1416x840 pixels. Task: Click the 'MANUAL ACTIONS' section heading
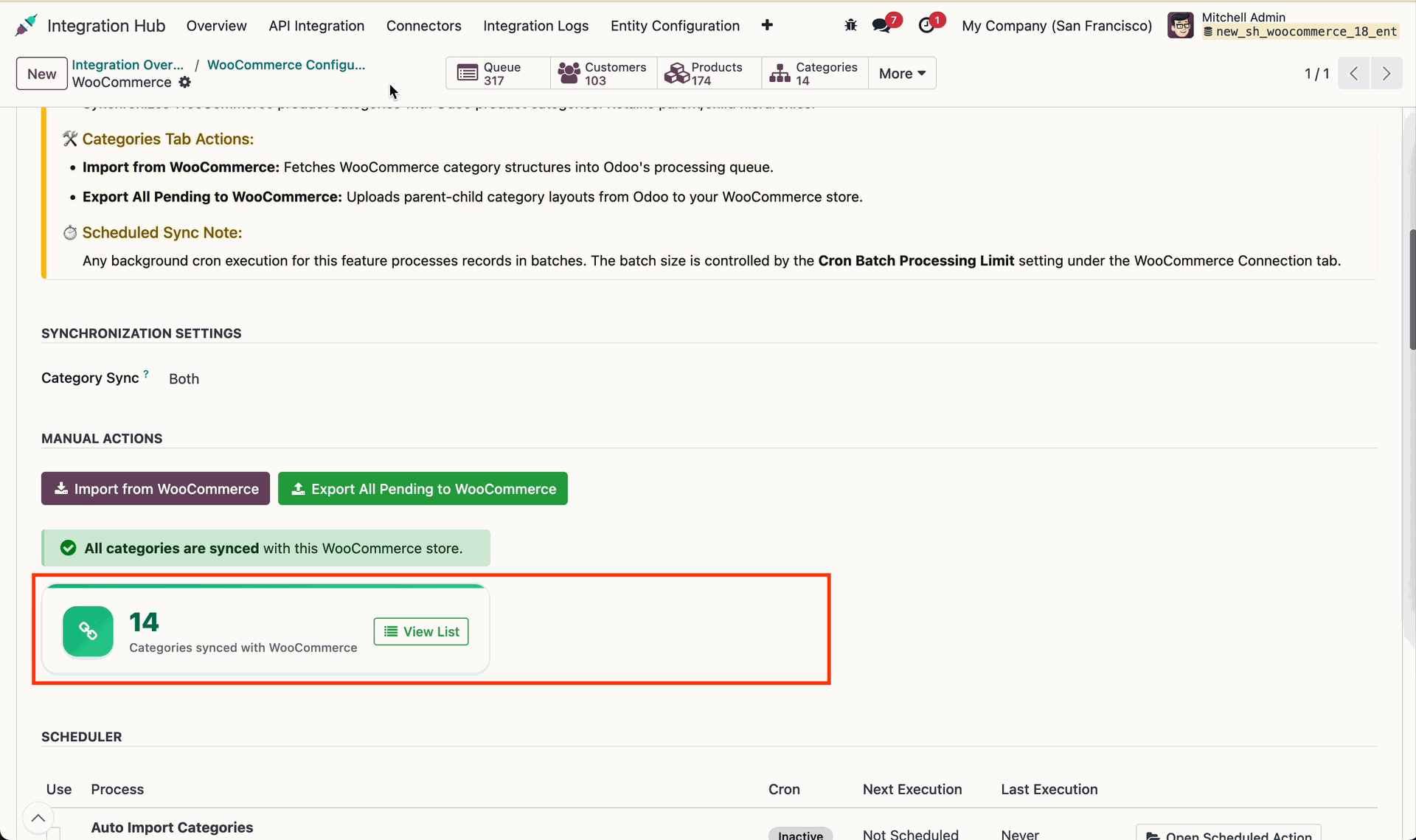pyautogui.click(x=102, y=438)
